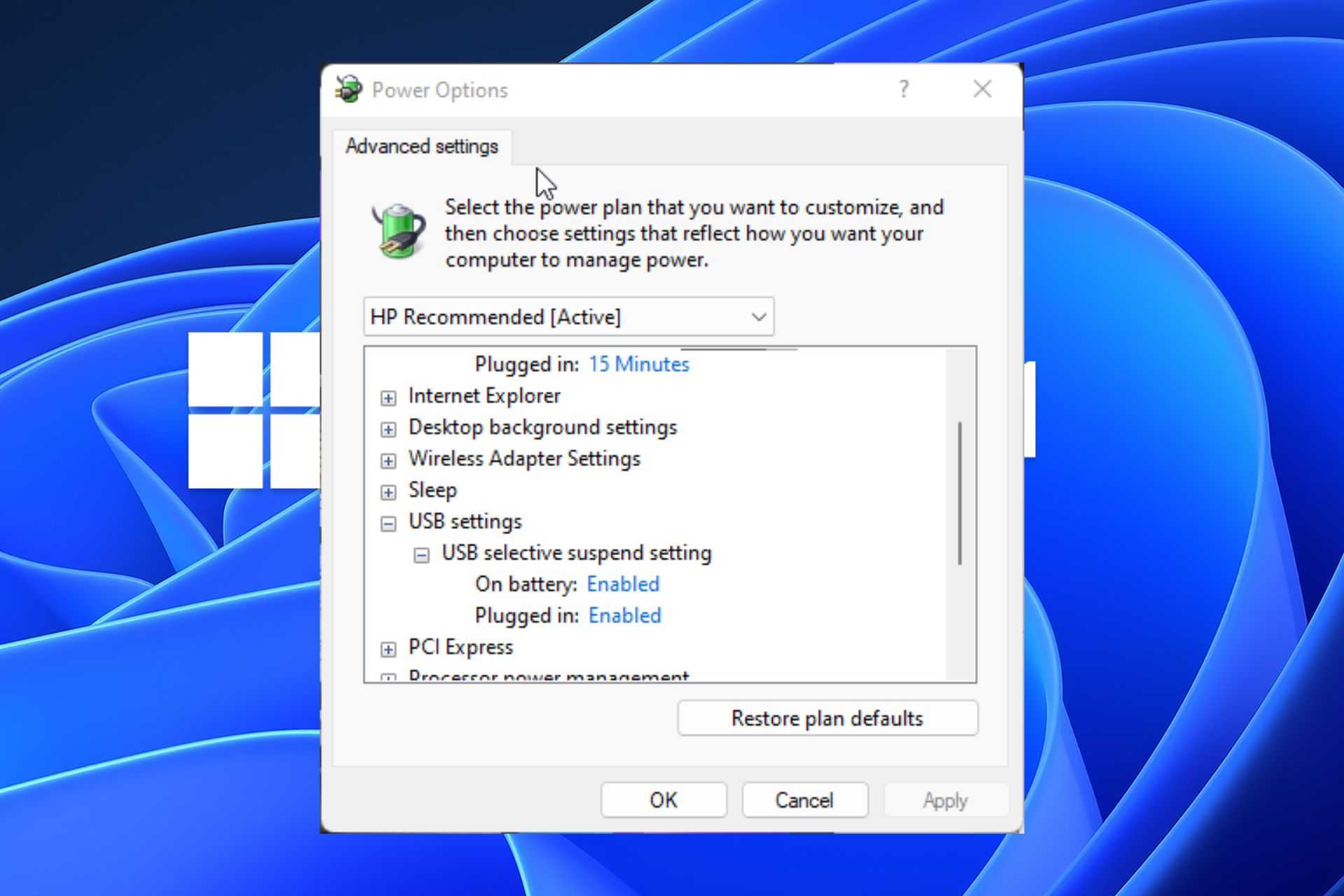The height and width of the screenshot is (896, 1344).
Task: Close the Power Options dialog
Action: 983,89
